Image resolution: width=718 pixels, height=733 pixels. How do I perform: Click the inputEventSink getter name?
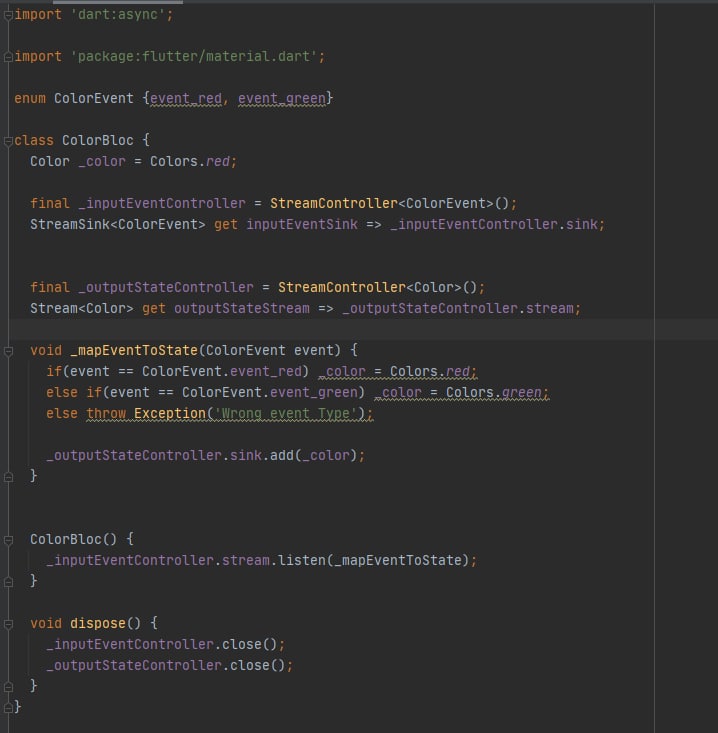pos(302,224)
